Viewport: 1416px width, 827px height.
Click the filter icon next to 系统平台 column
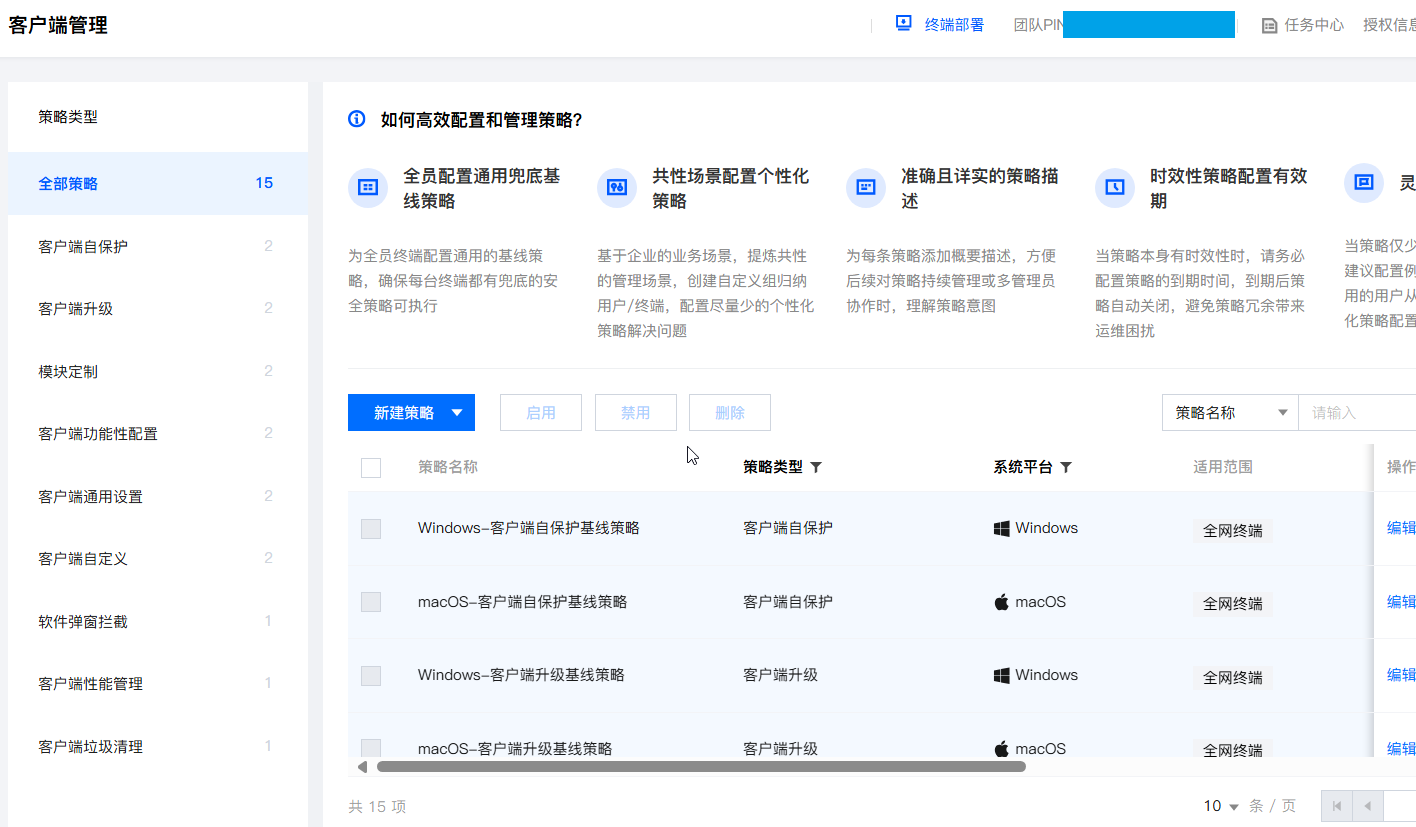click(1066, 467)
